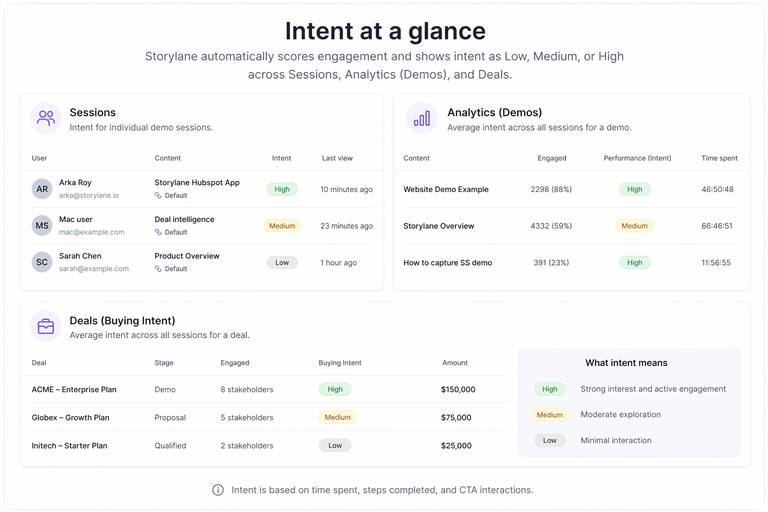Screen dimensions: 768x512
Task: Click High badge for Website Demo Example
Action: pos(635,189)
